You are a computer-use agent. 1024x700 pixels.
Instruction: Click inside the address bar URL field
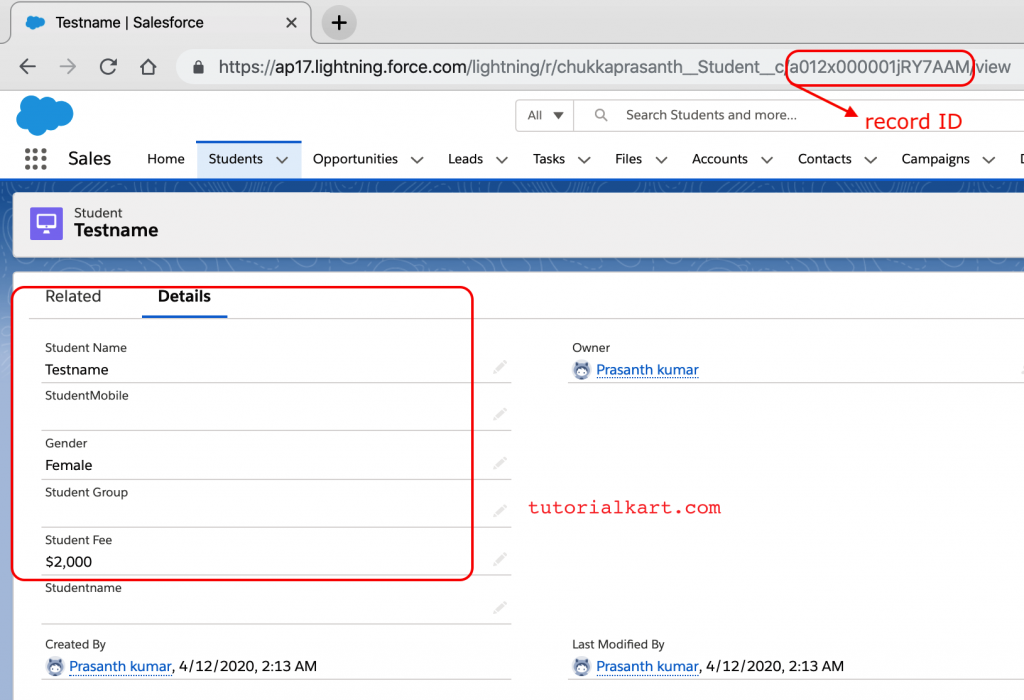click(x=500, y=67)
